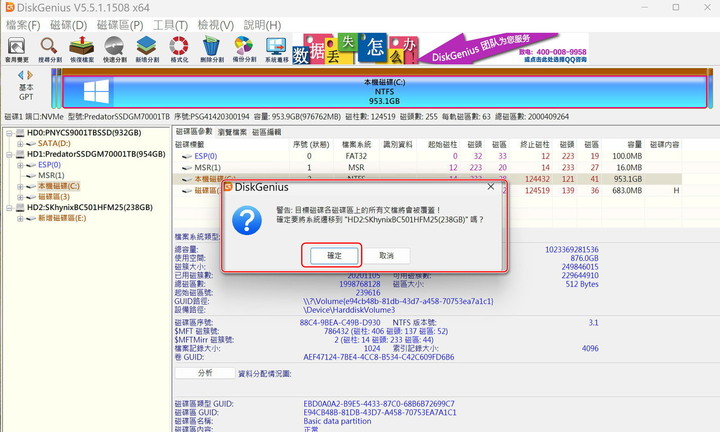720x432 pixels.
Task: Click the HD2 SKhynix disk icon in tree
Action: (20, 208)
